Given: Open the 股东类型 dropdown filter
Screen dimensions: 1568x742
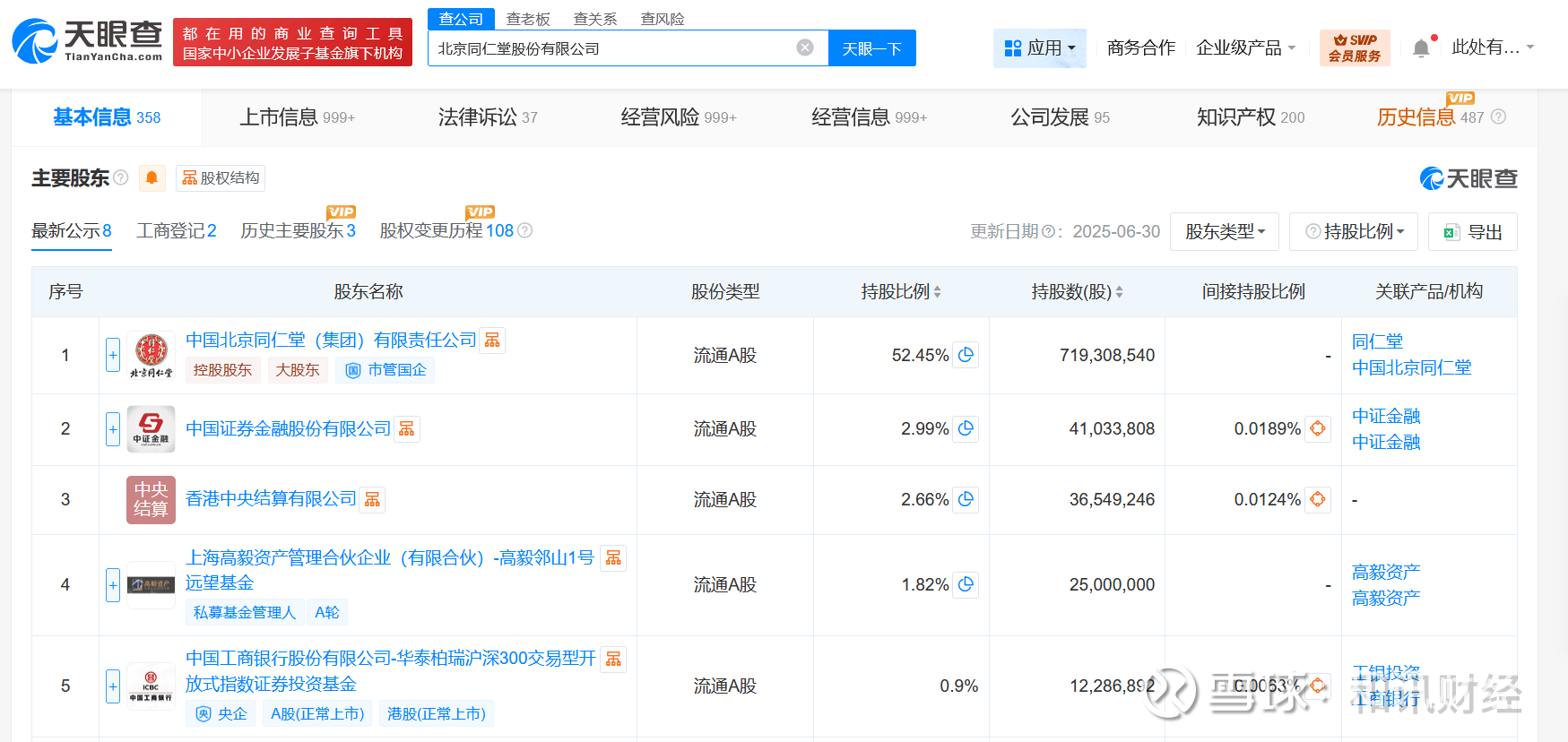Looking at the screenshot, I should pyautogui.click(x=1225, y=232).
